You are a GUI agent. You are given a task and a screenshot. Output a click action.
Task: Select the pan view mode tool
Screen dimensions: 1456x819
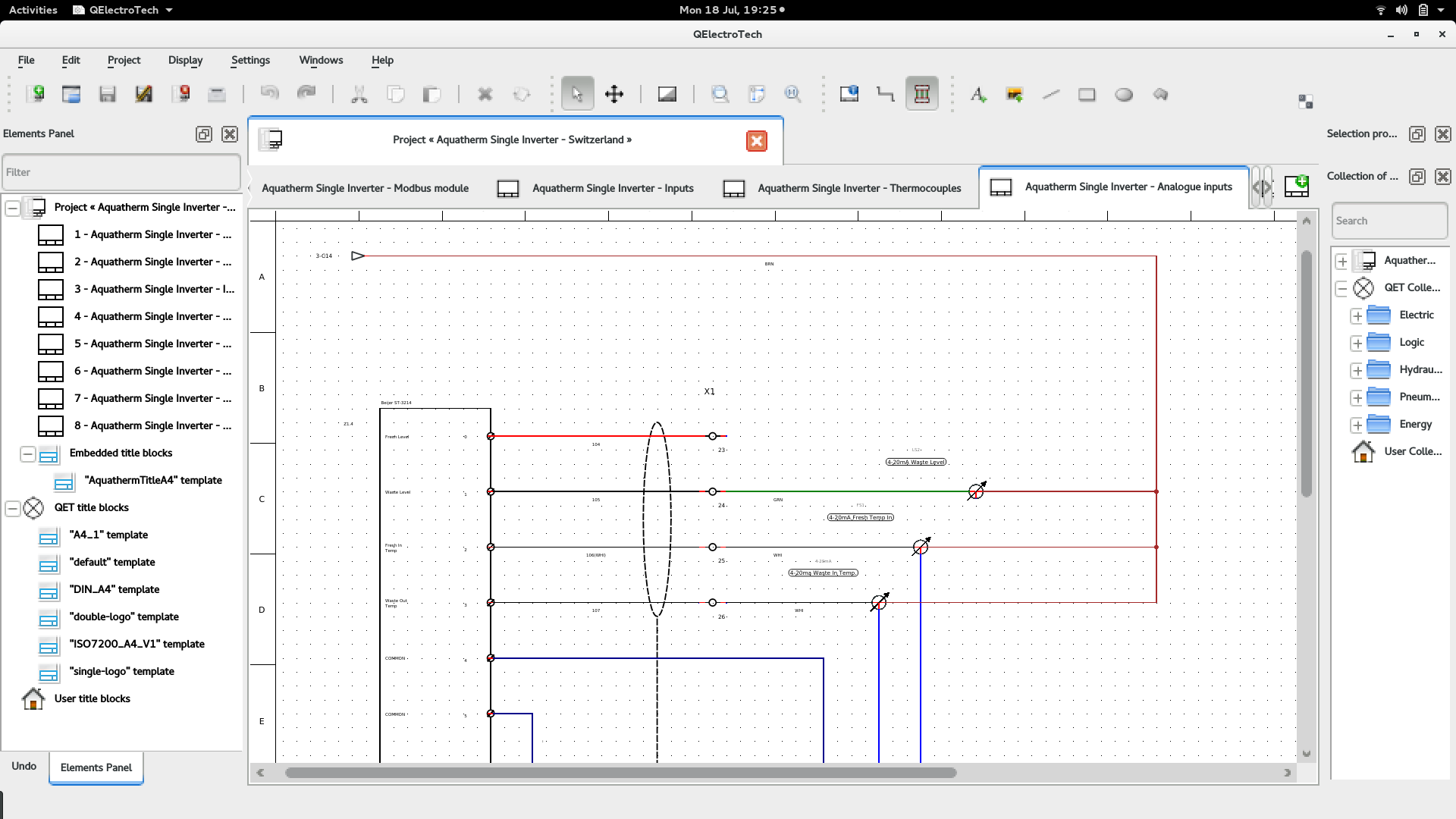point(613,94)
